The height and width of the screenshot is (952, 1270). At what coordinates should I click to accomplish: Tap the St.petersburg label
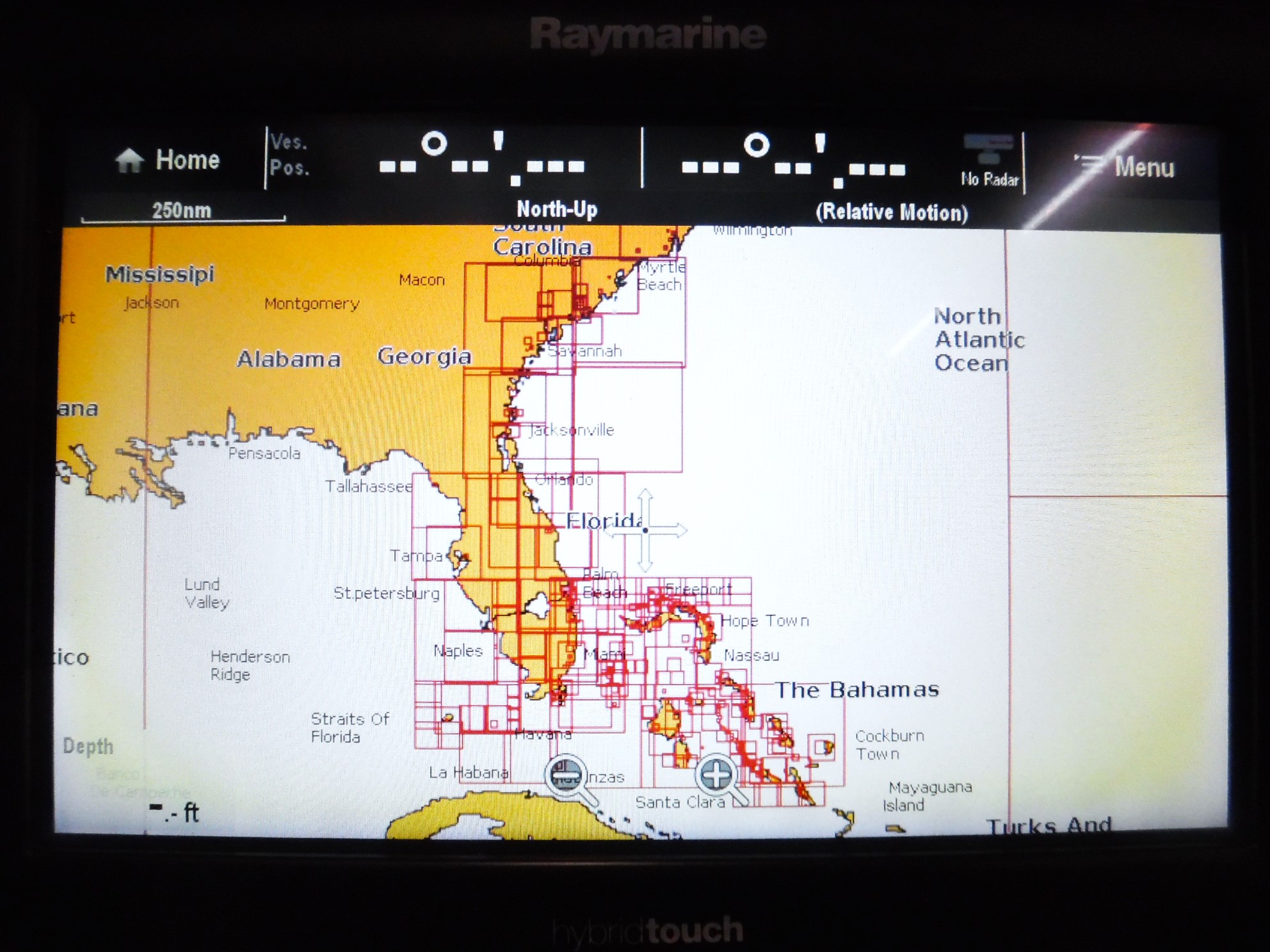pyautogui.click(x=387, y=594)
